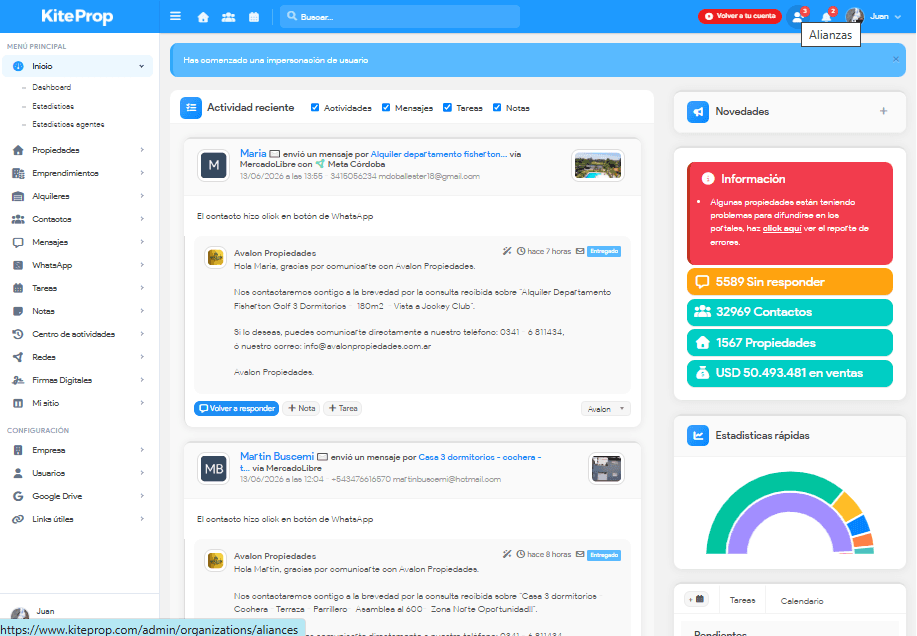Expand the WhatsApp submenu arrow
The image size is (917, 636).
(142, 265)
